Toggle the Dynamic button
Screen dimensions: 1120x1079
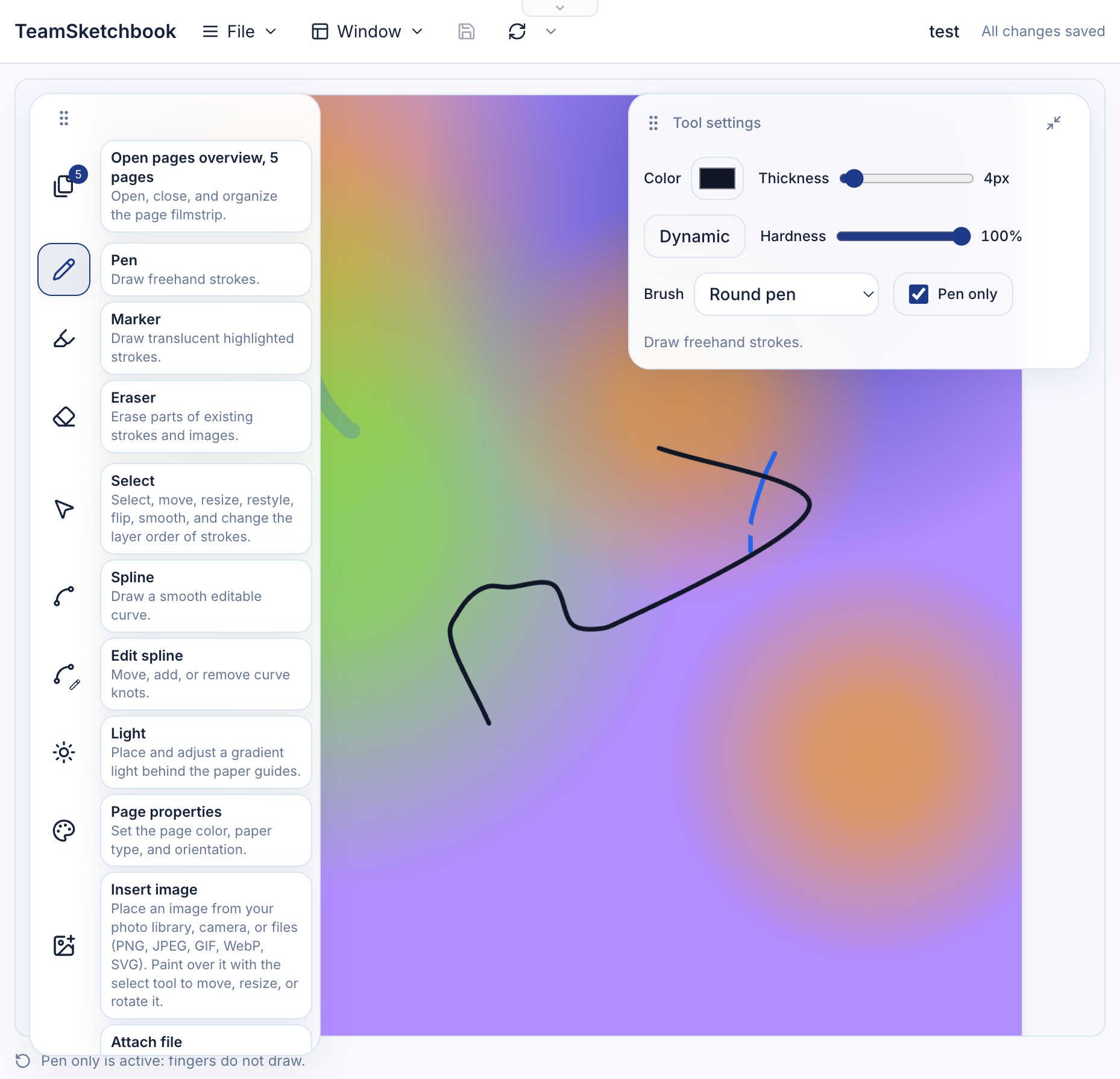[x=694, y=236]
